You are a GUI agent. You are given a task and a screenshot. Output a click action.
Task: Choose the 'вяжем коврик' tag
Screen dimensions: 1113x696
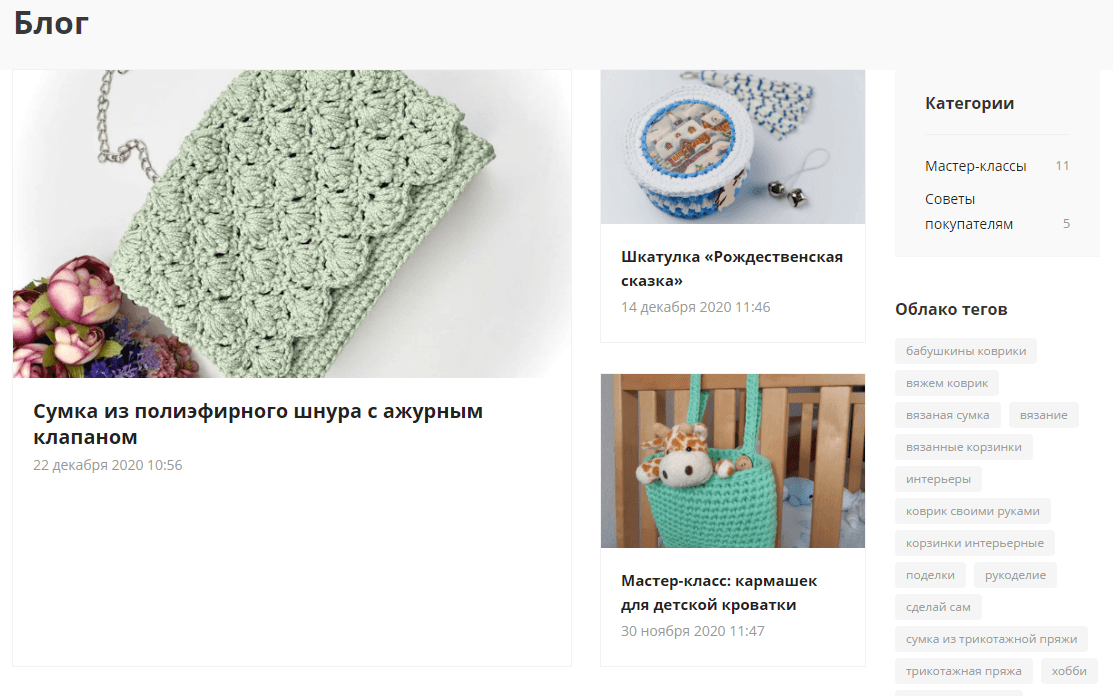(947, 383)
